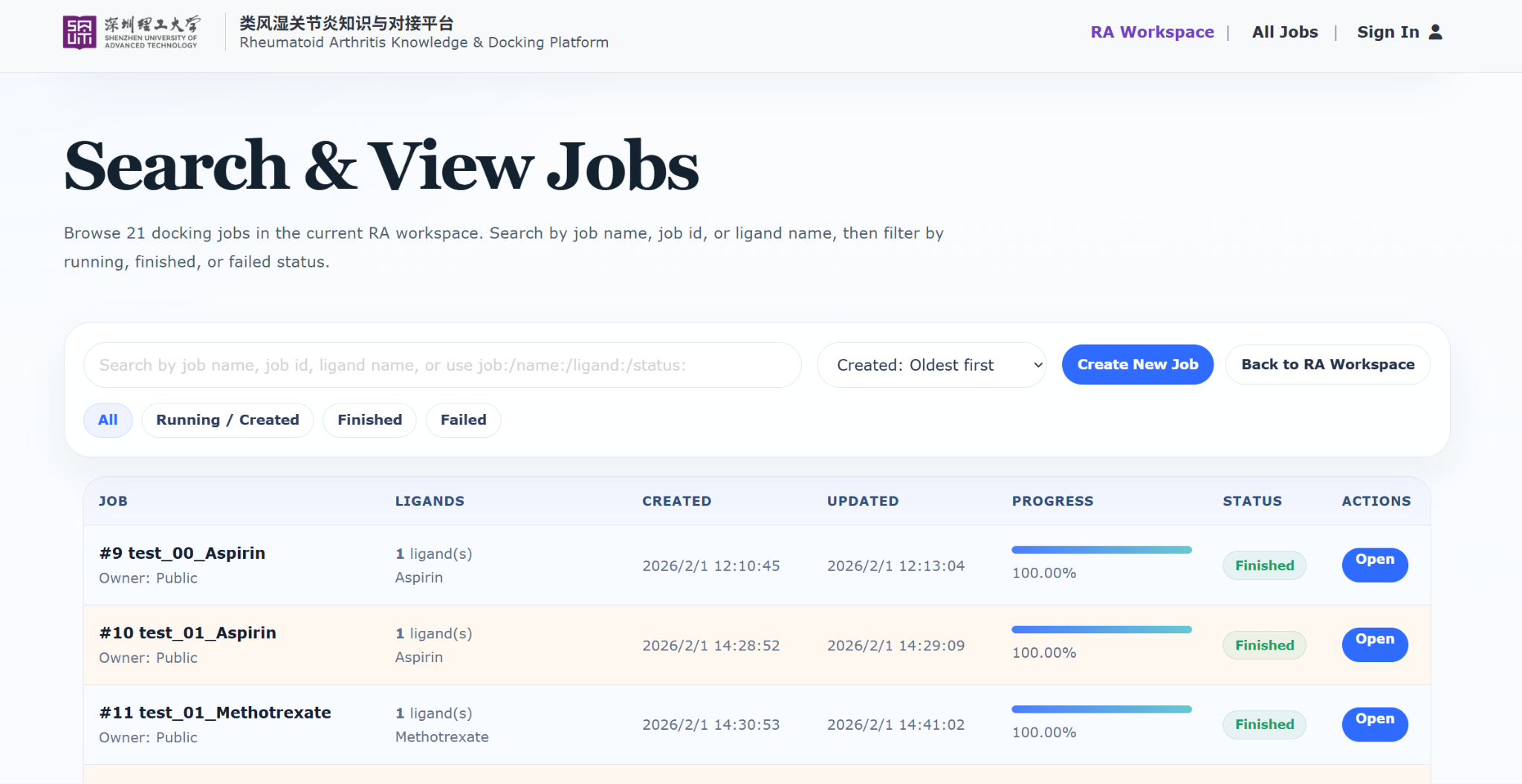Click the progress bar for test_01_Methotrexate

click(x=1101, y=709)
